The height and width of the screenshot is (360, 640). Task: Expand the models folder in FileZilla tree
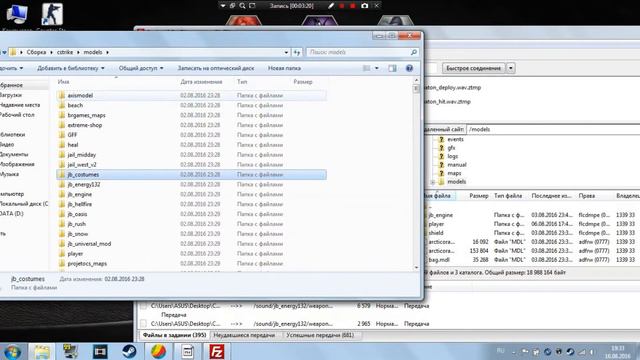click(x=433, y=182)
